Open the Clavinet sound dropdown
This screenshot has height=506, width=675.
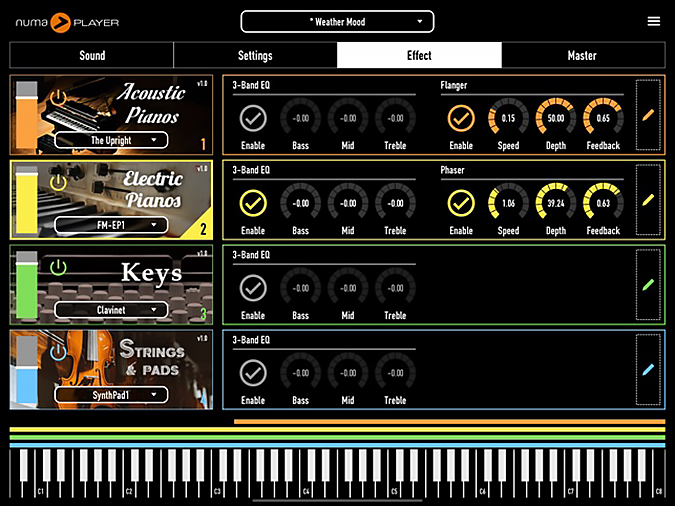pyautogui.click(x=111, y=310)
